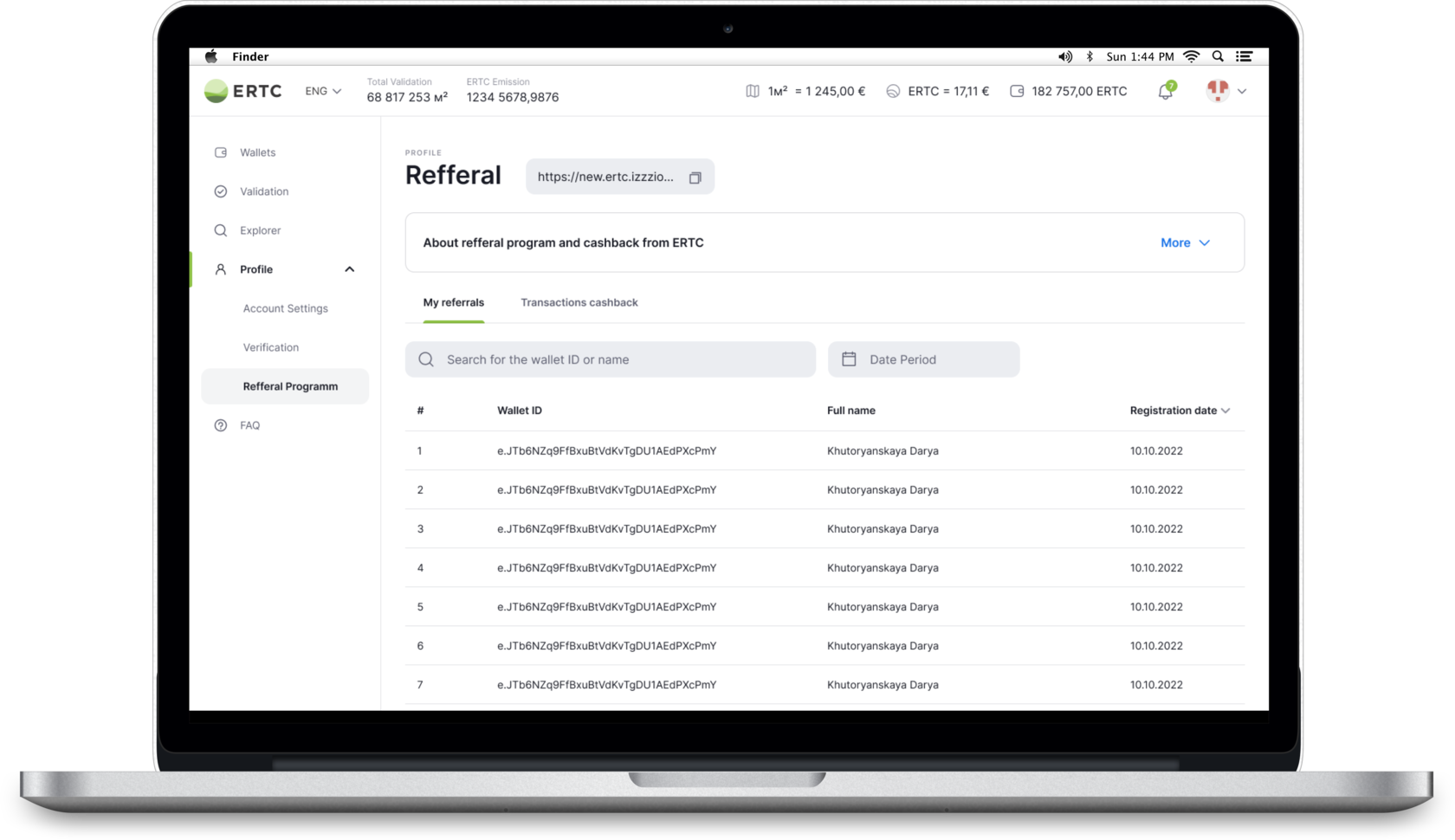The height and width of the screenshot is (840, 1455).
Task: Open notifications via the bell icon
Action: (1166, 92)
